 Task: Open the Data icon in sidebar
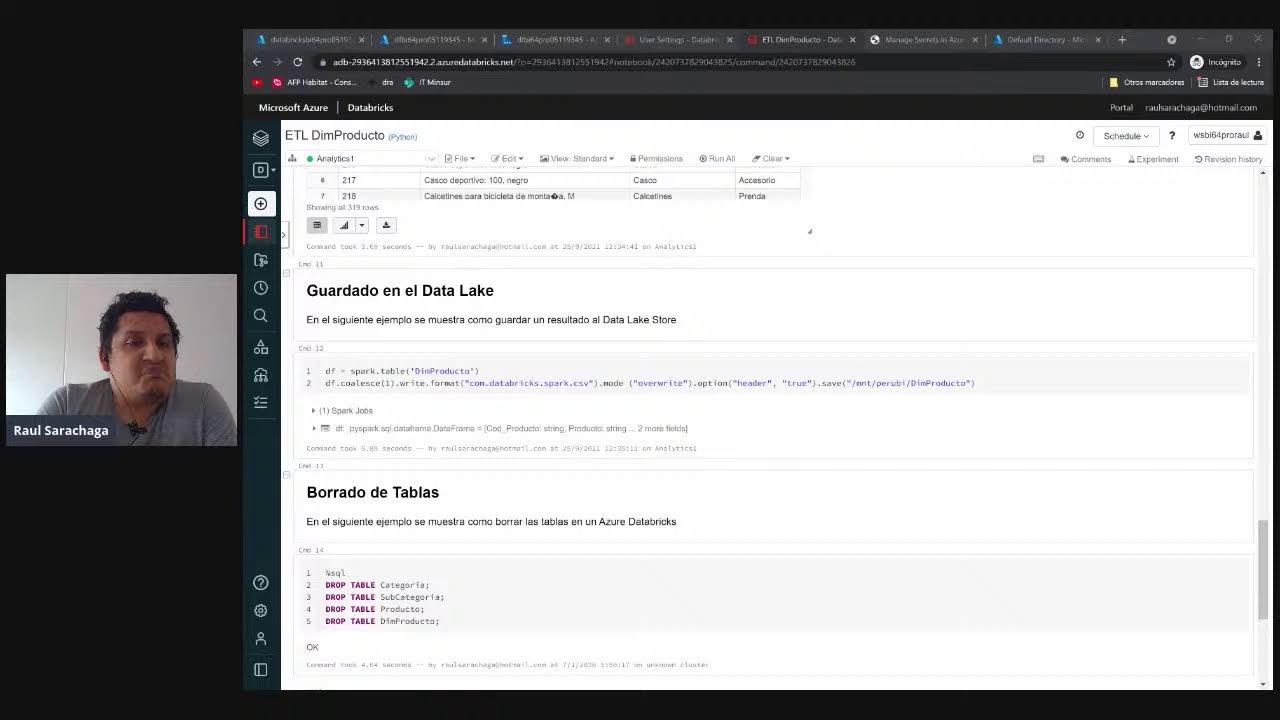point(261,347)
